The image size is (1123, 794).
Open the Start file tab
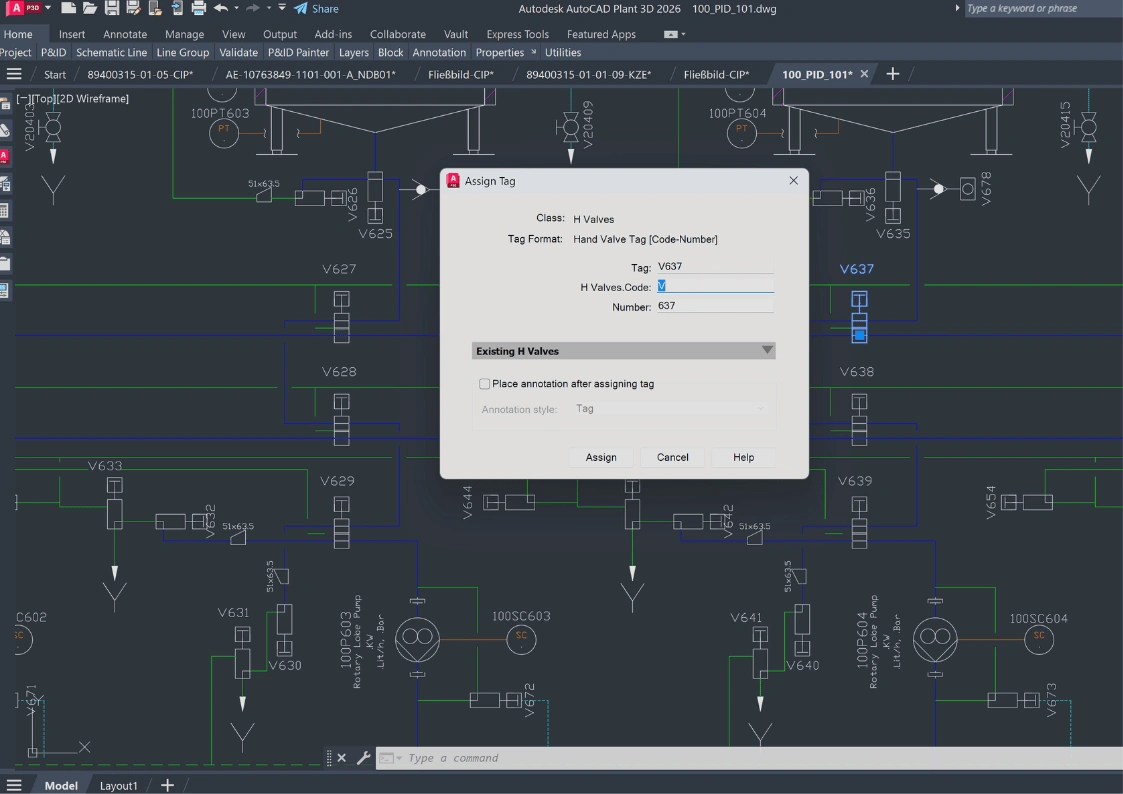54,74
